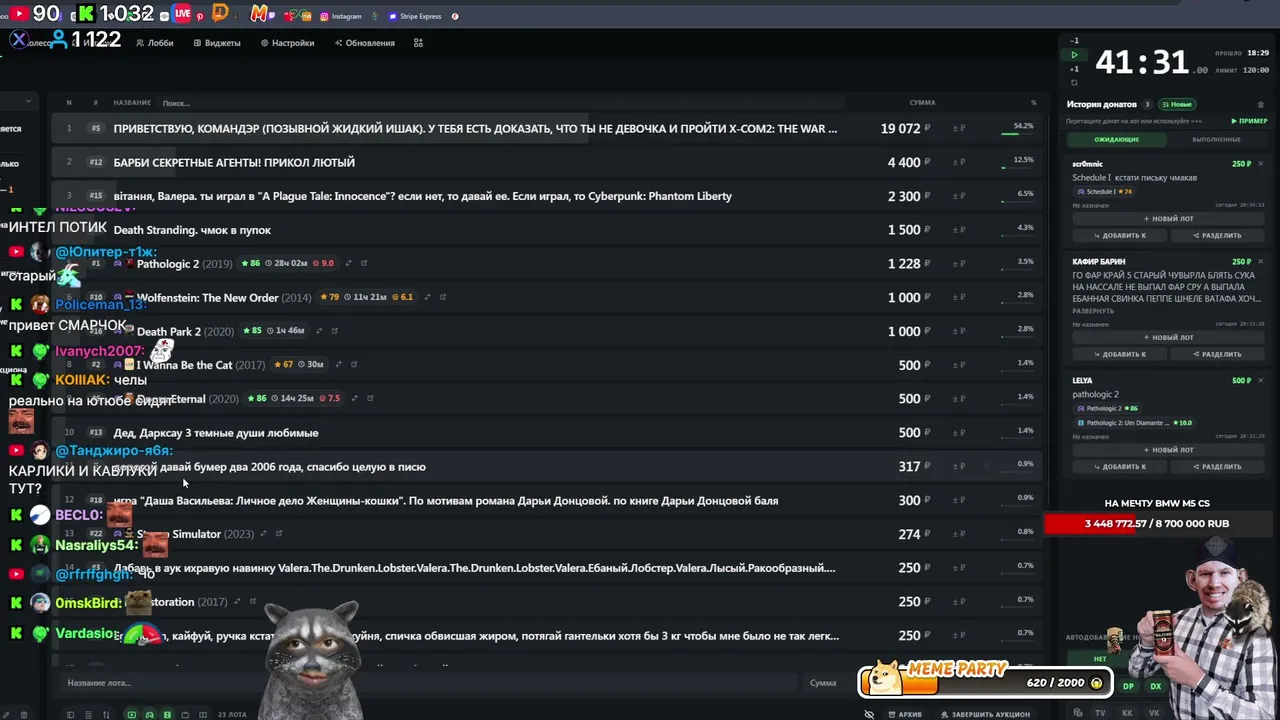The width and height of the screenshot is (1280, 720).
Task: Select the Барби секретные агенты lot
Action: point(545,162)
